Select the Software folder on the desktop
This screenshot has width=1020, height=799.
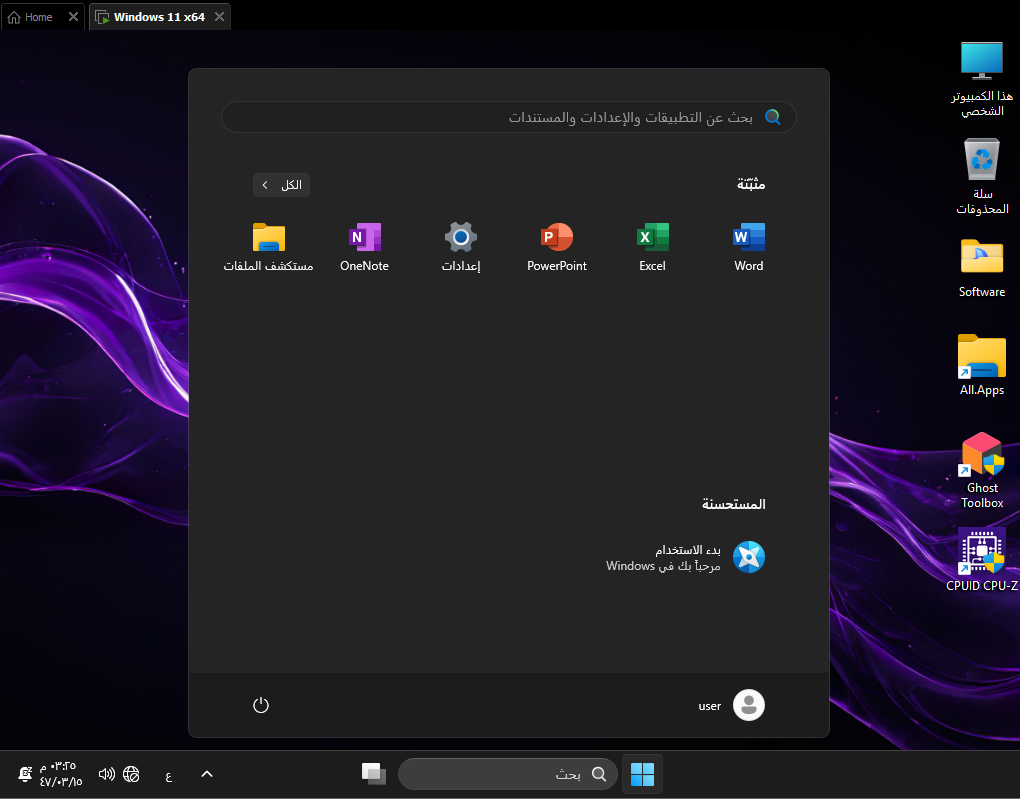click(982, 268)
